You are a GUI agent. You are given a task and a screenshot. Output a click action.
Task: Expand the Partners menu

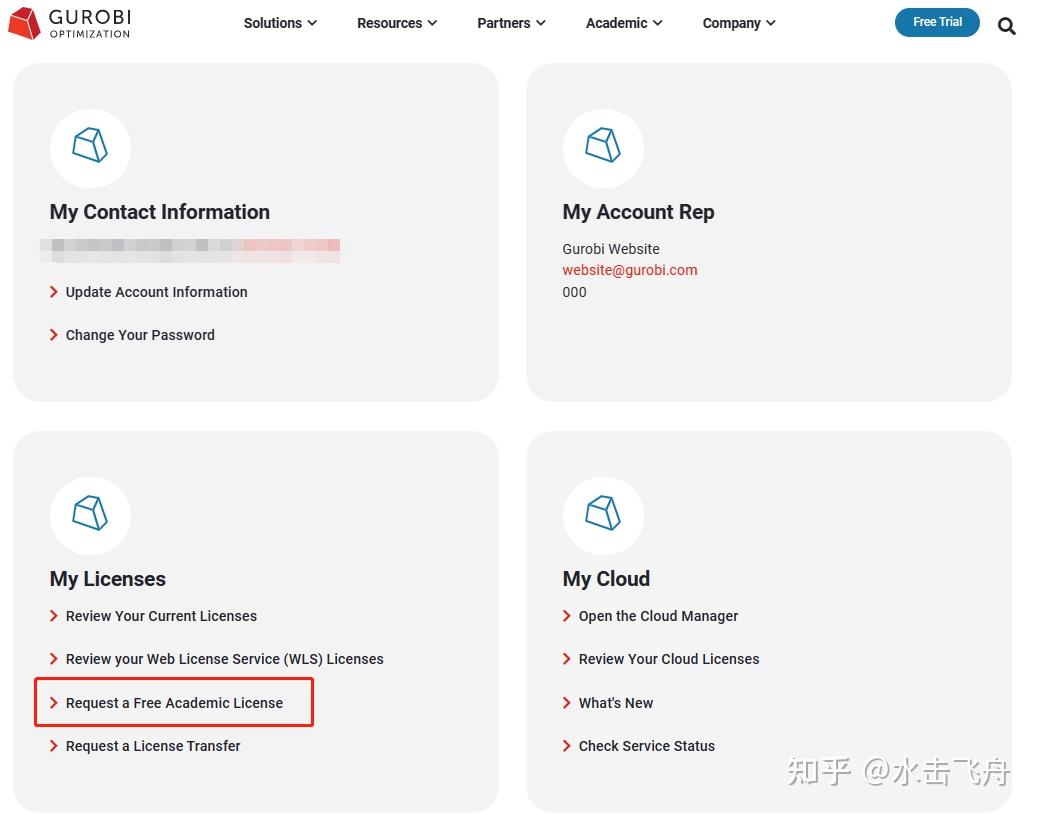(x=511, y=23)
